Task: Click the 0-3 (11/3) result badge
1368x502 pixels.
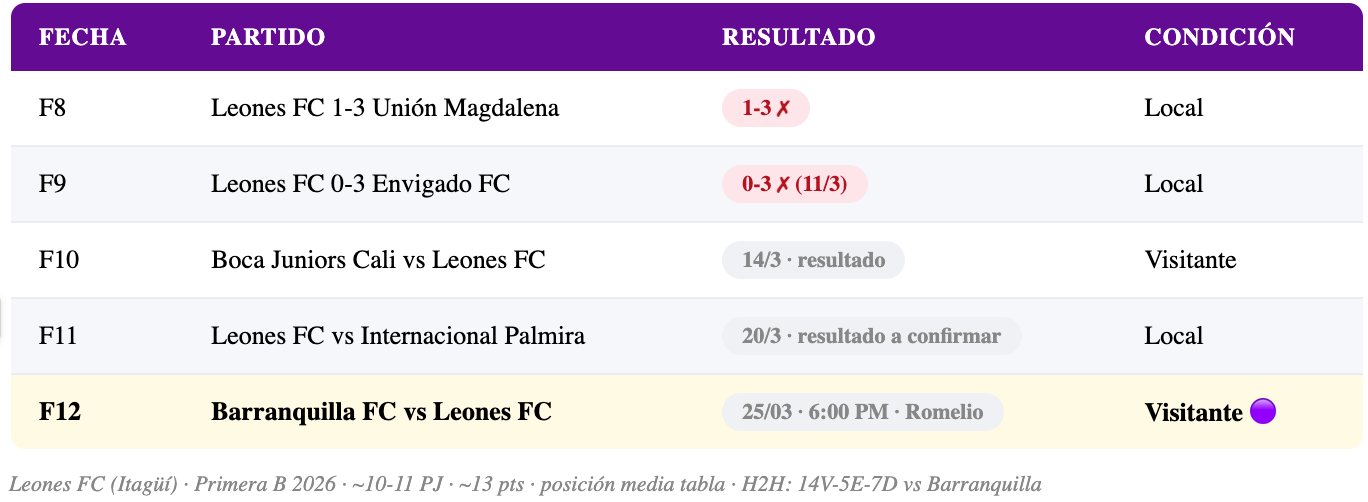Action: [x=794, y=184]
